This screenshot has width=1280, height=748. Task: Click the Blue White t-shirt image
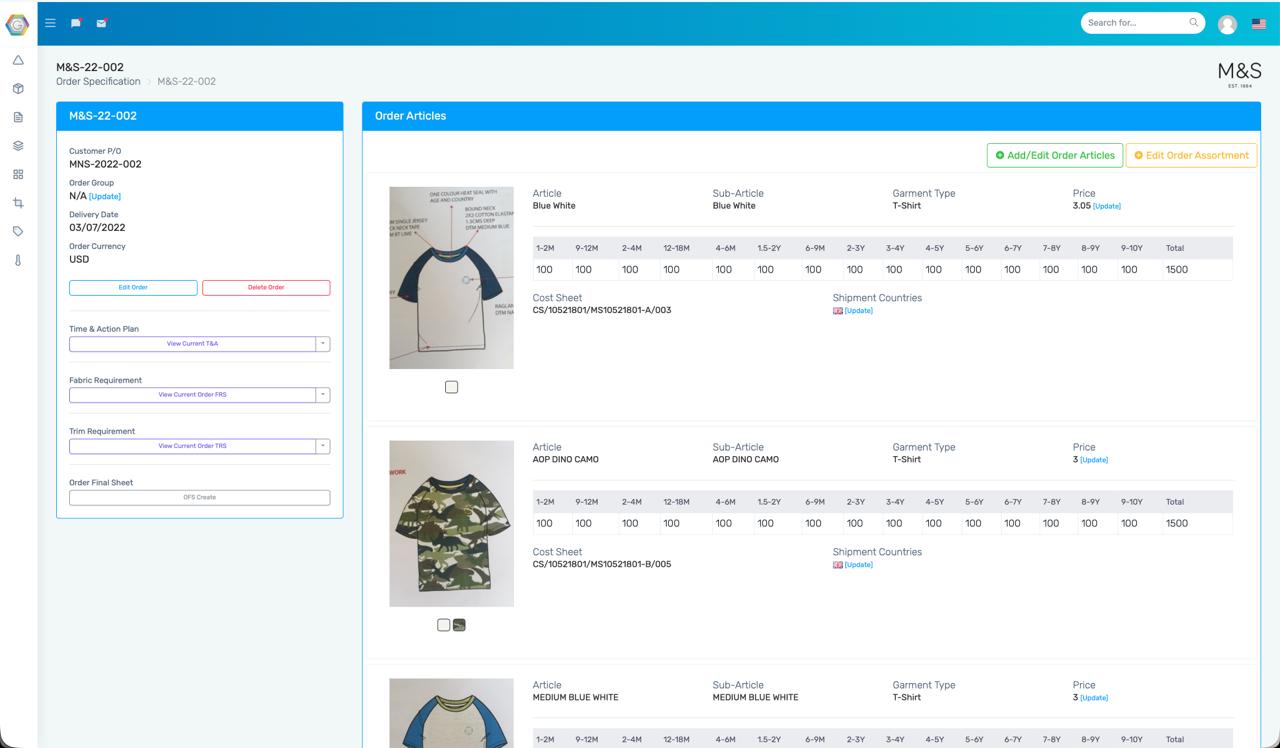coord(451,277)
